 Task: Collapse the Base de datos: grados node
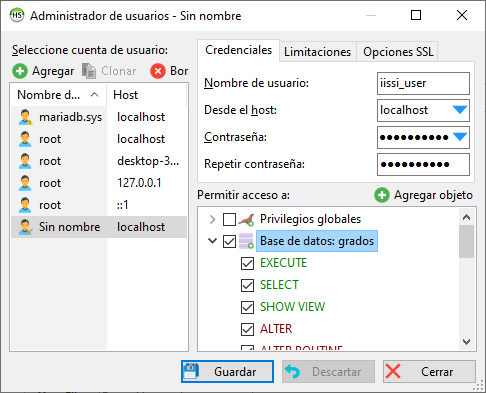point(212,241)
